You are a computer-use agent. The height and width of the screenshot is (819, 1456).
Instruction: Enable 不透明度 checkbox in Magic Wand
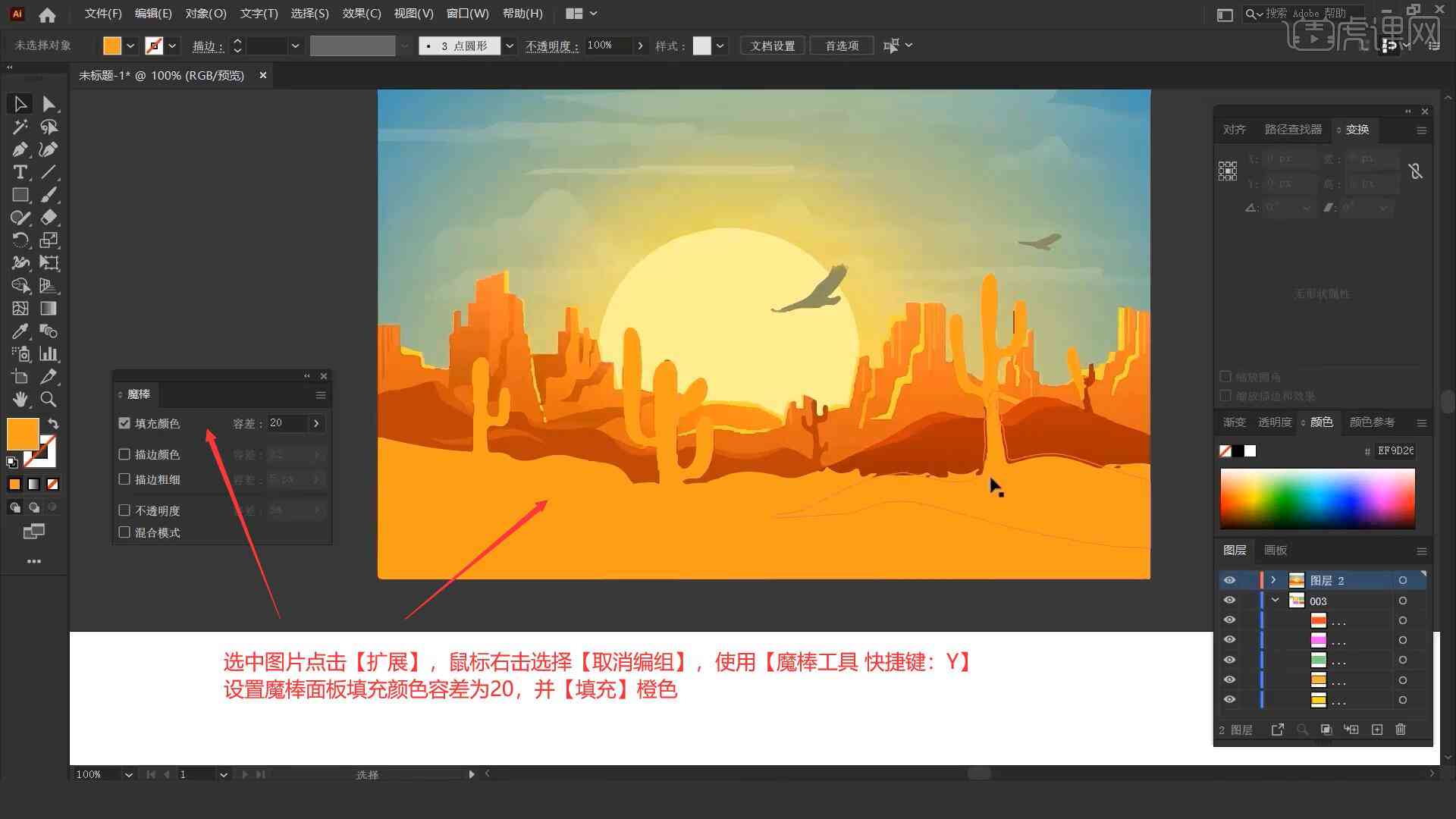click(124, 510)
